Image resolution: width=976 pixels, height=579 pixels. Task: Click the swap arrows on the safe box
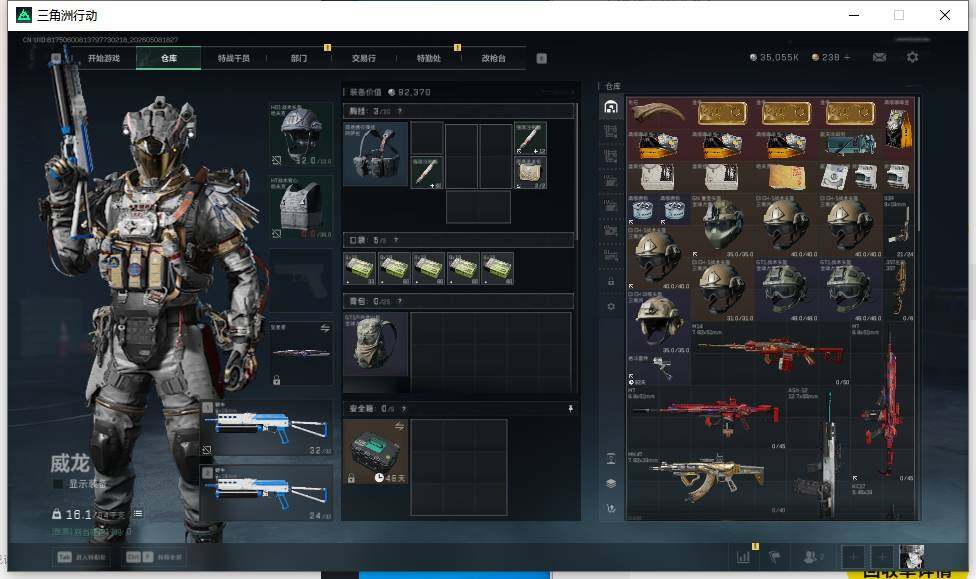(399, 426)
